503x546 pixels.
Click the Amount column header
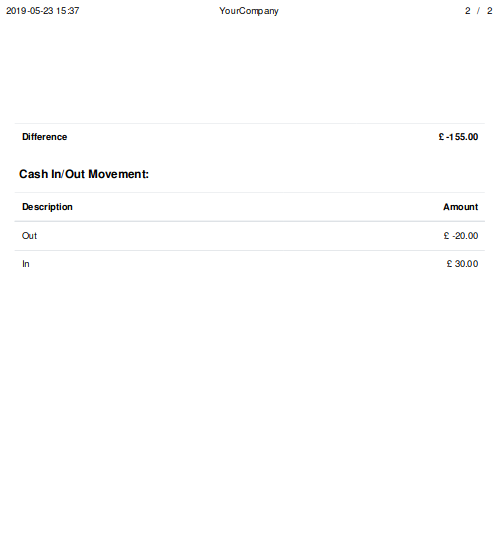point(461,207)
